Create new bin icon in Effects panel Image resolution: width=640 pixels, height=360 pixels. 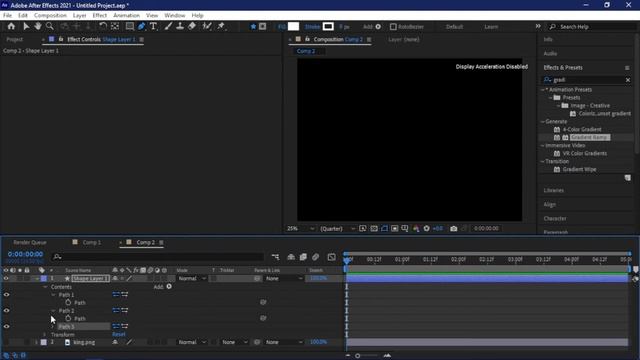(627, 178)
